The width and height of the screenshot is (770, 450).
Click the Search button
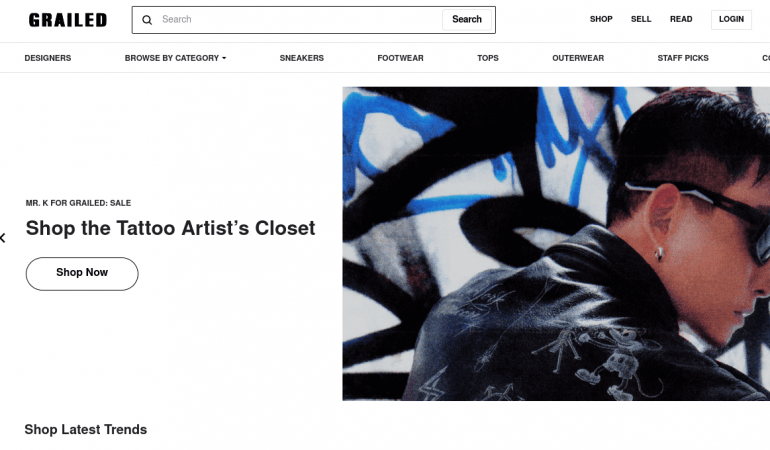pos(467,20)
